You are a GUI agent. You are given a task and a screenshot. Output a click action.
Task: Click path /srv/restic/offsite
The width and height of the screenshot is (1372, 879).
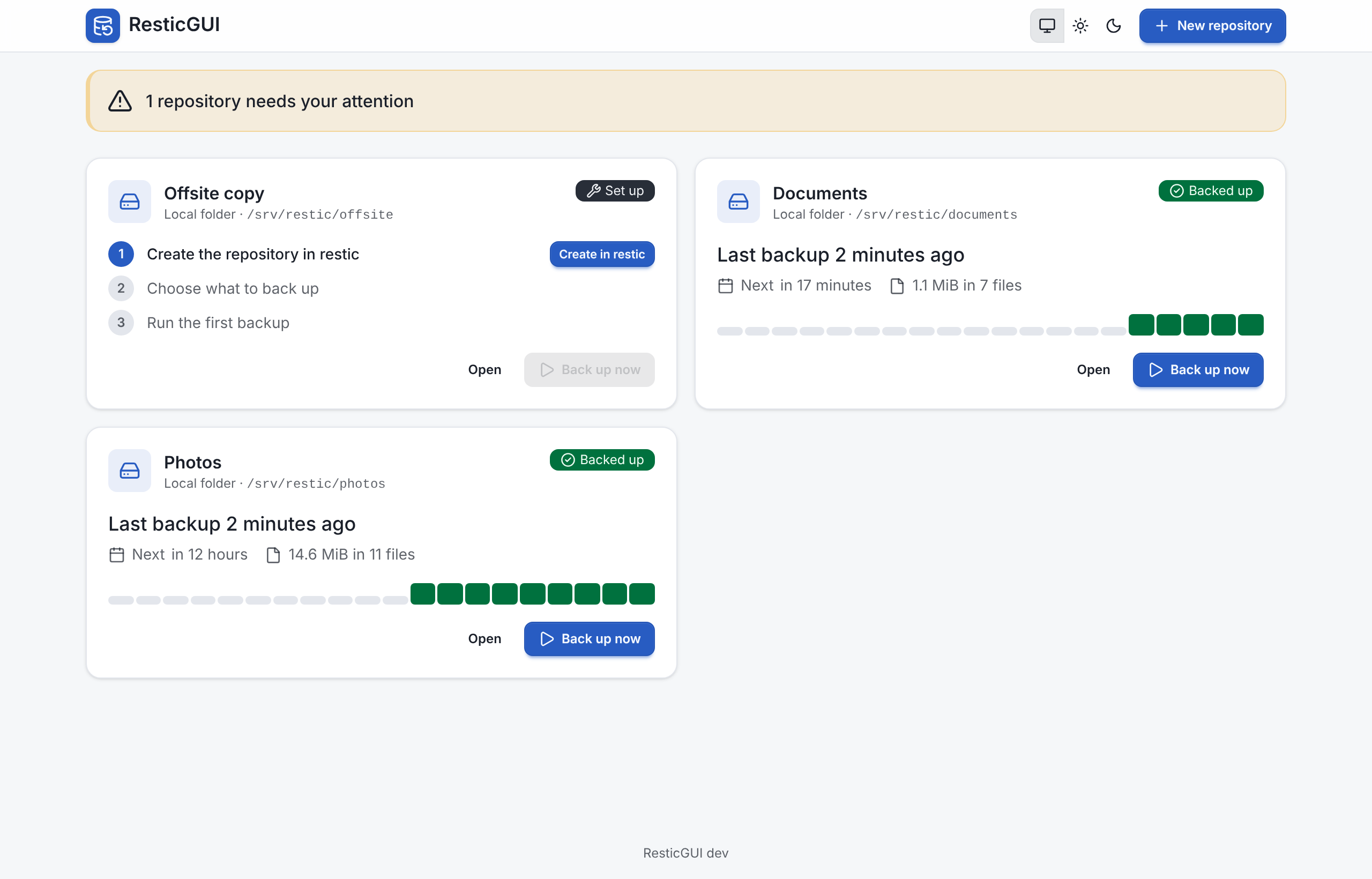[x=320, y=214]
